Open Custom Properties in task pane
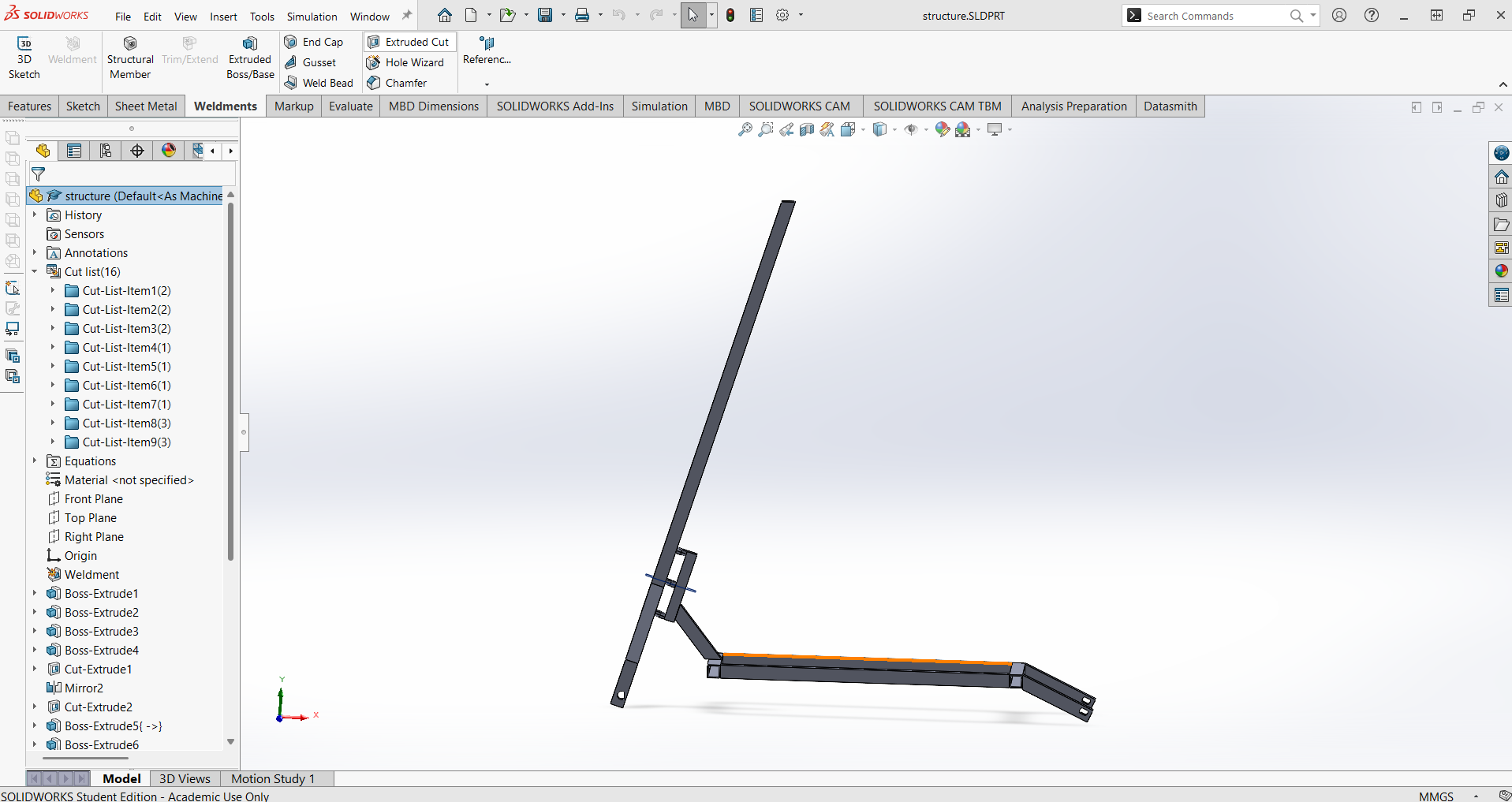This screenshot has height=802, width=1512. click(1501, 295)
